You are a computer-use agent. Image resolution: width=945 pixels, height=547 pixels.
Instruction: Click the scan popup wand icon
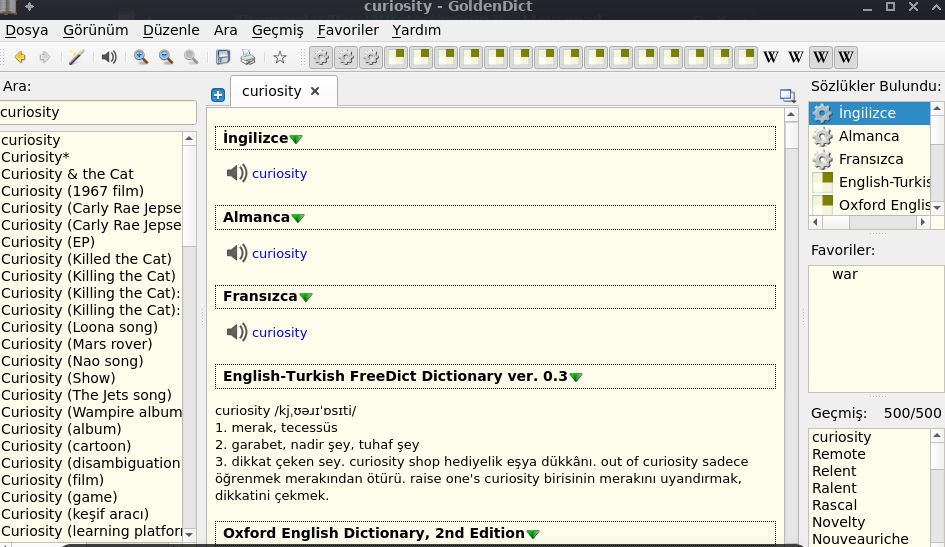76,58
